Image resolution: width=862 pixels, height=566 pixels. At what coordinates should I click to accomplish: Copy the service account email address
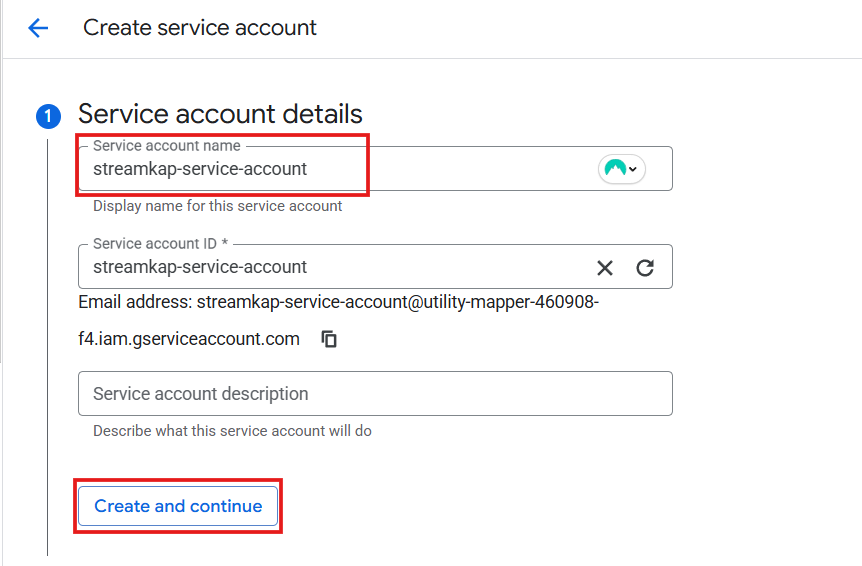click(329, 339)
